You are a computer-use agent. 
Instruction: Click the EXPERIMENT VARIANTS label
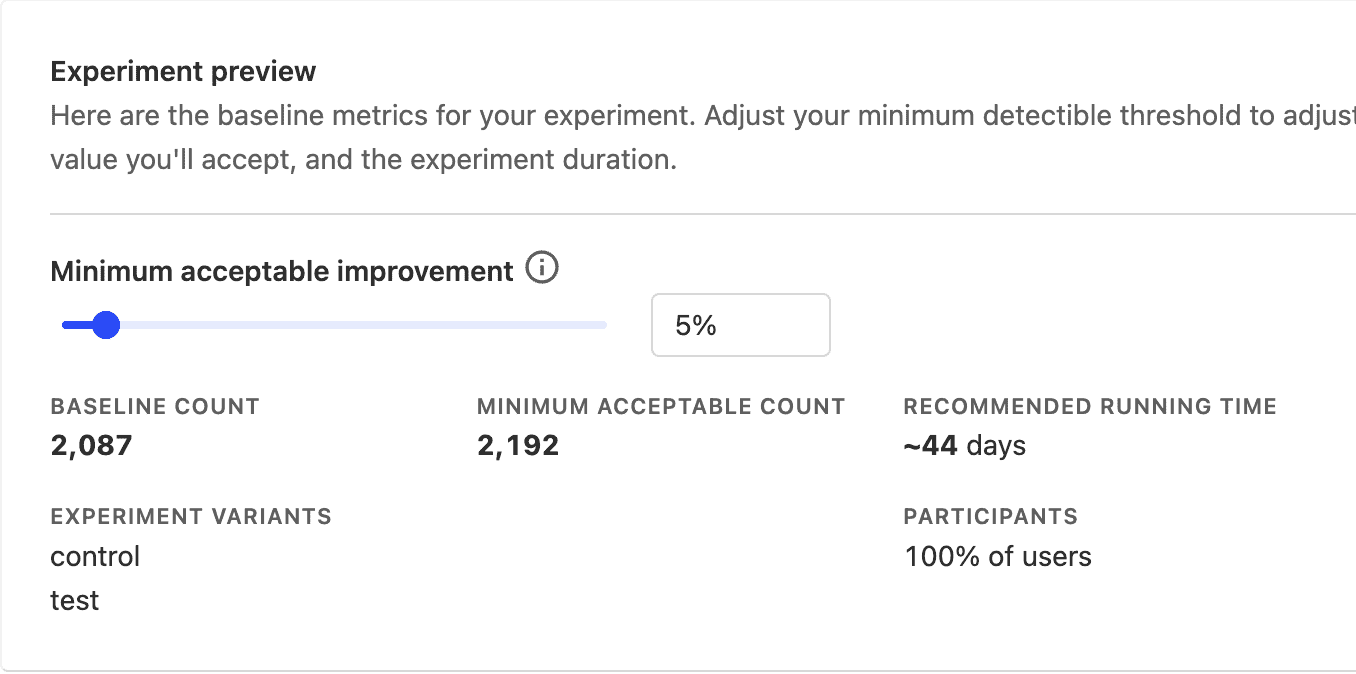(191, 517)
